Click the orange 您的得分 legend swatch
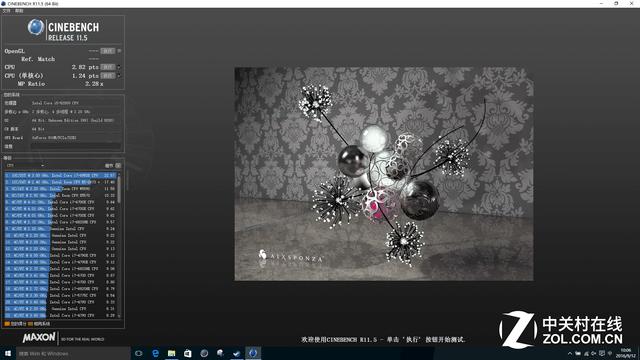640x360 pixels. 7,324
